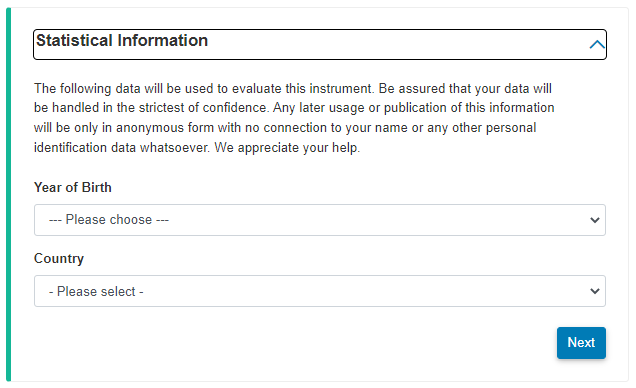Click the Year of Birth label
636x388 pixels.
click(73, 187)
